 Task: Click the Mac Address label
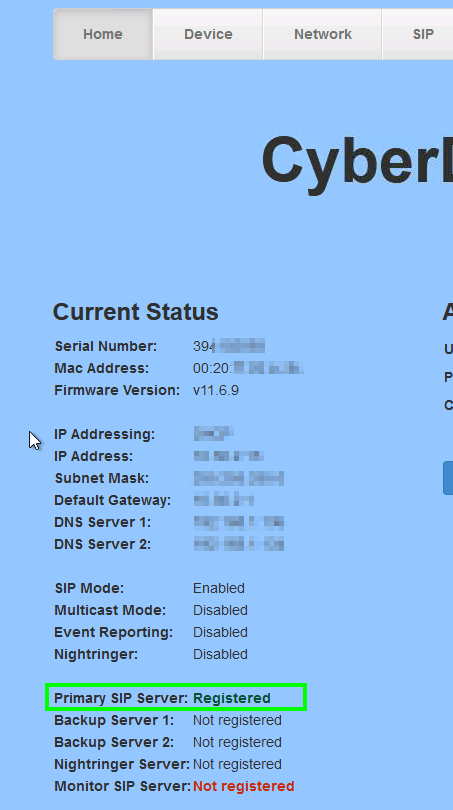coord(101,368)
